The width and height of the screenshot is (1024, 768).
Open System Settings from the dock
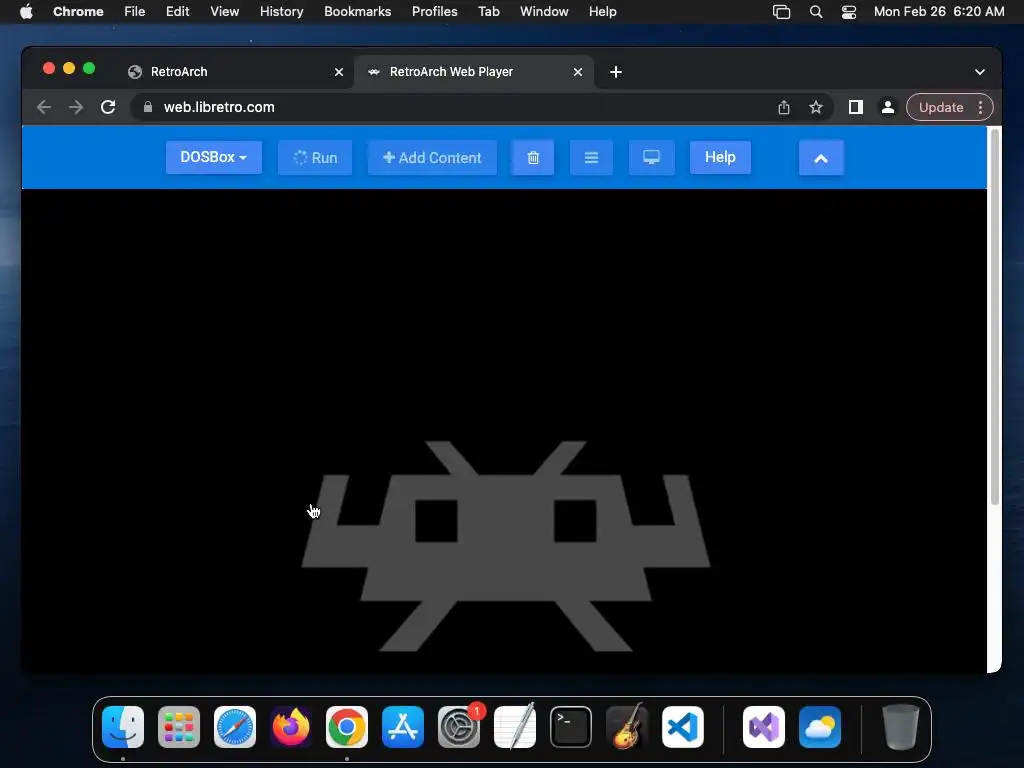click(459, 727)
